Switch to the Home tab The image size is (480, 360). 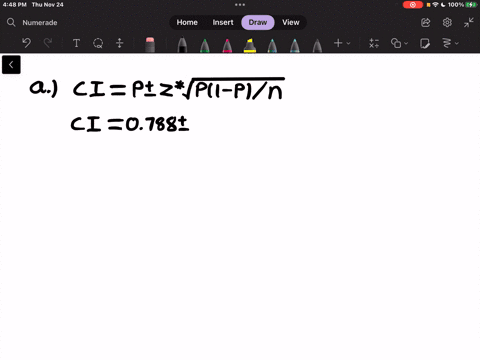click(x=187, y=22)
